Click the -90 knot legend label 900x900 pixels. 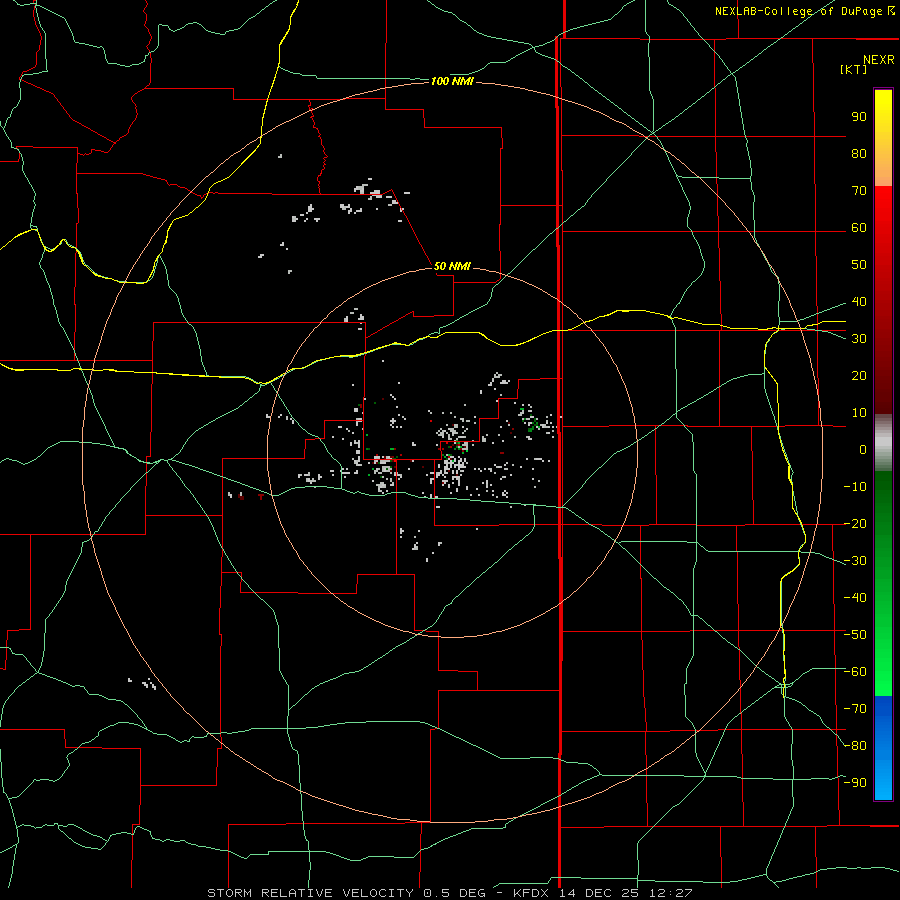point(855,782)
